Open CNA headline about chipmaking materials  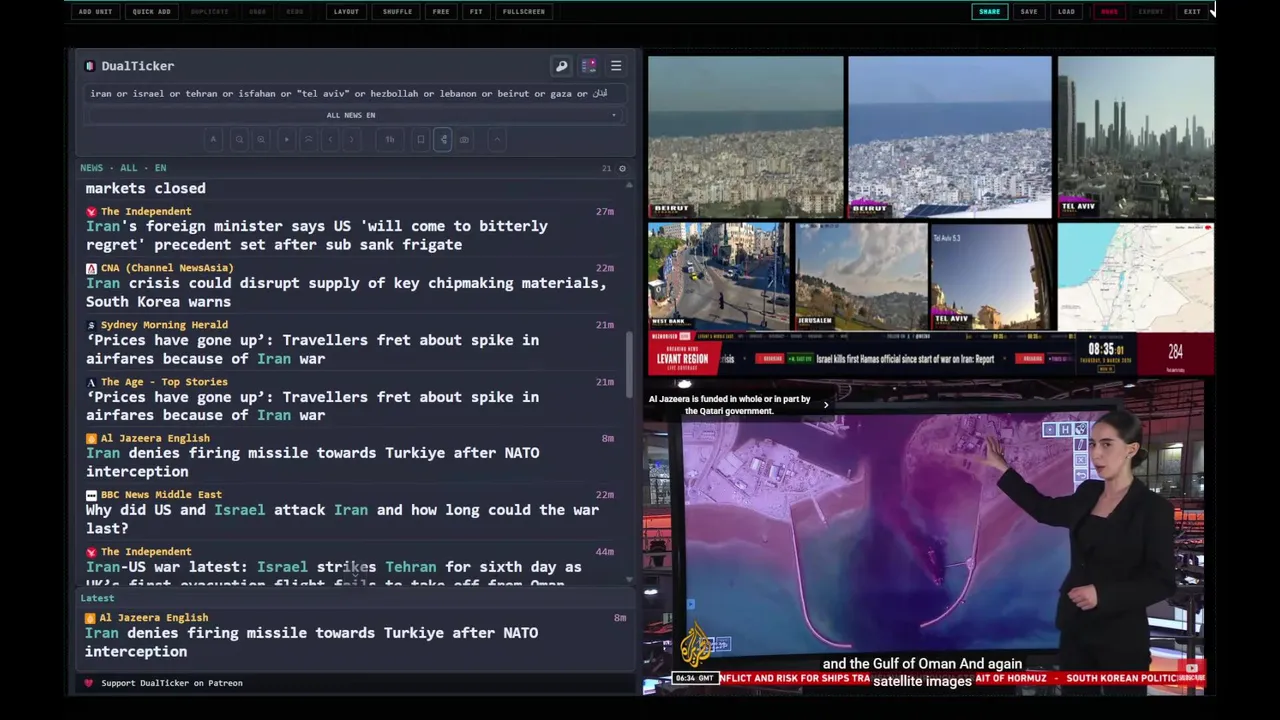346,292
